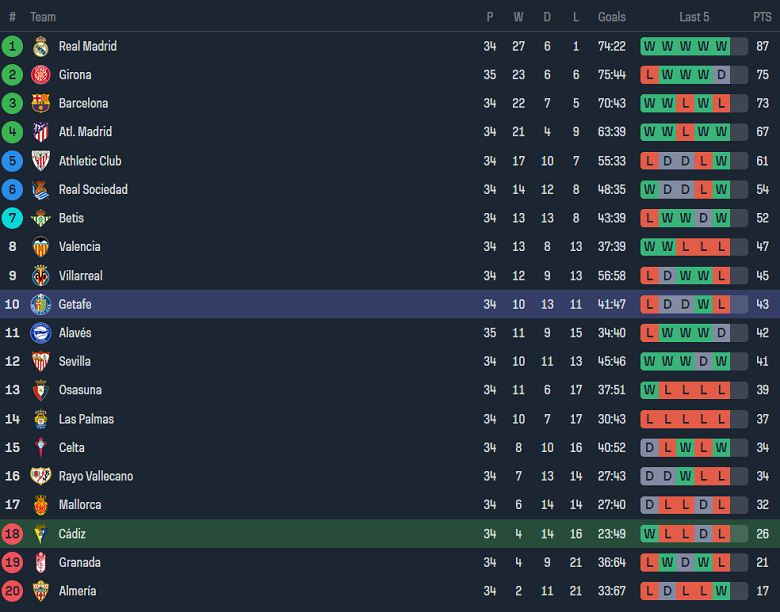Click the Last 5 column header
This screenshot has width=780, height=612.
pos(694,17)
